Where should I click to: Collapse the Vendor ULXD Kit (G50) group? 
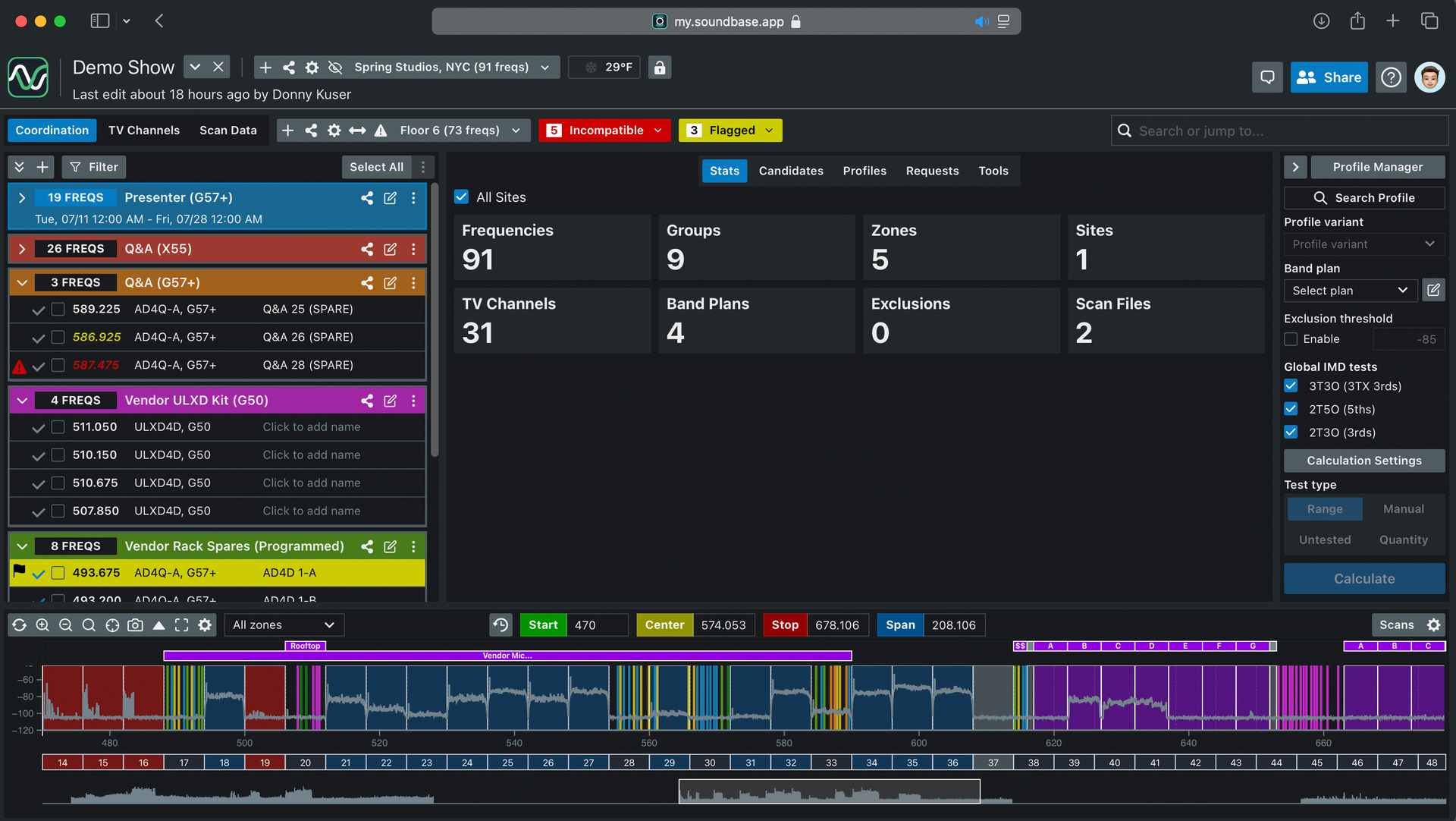click(x=21, y=400)
